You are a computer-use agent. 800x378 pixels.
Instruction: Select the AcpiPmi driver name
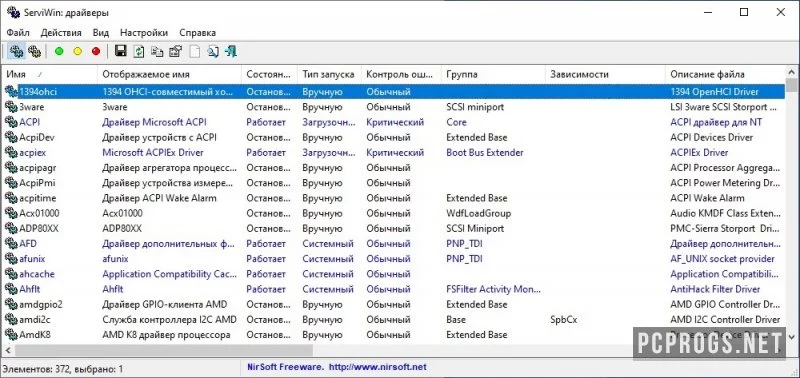pyautogui.click(x=37, y=183)
